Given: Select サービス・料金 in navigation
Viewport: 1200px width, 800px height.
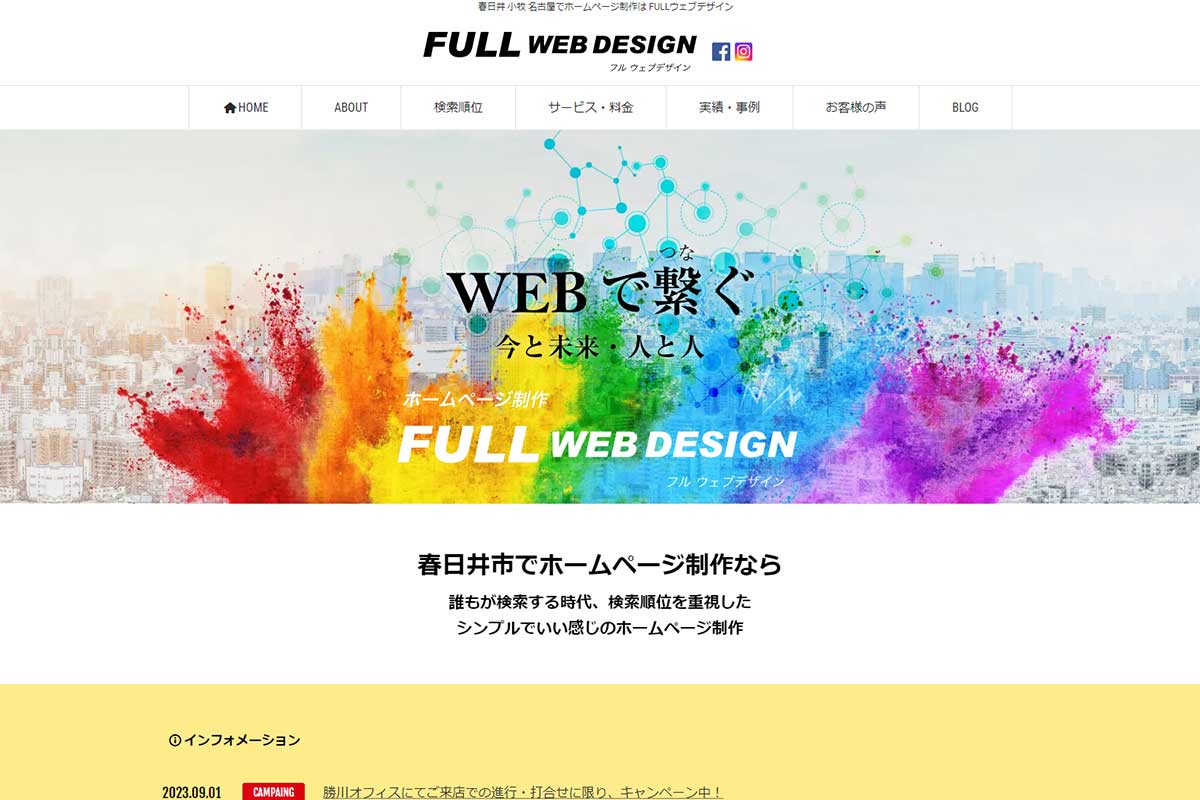Looking at the screenshot, I should tap(591, 108).
